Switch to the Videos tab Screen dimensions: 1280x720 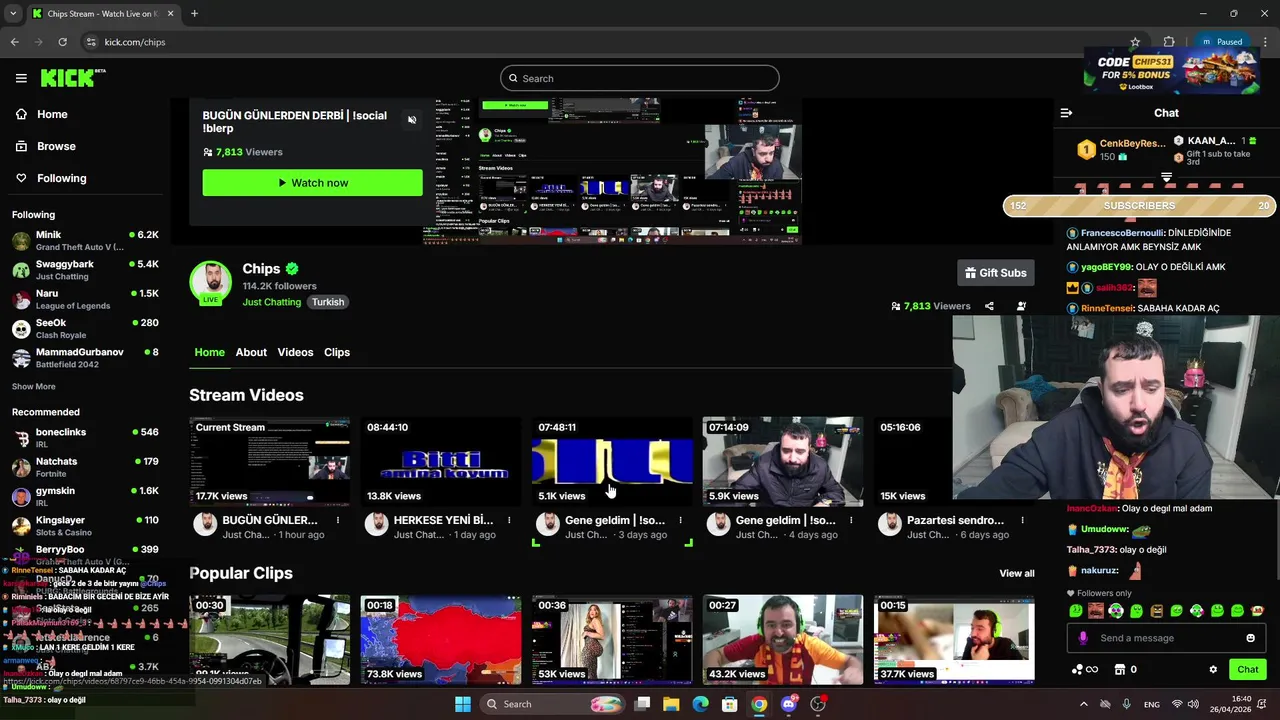[x=295, y=352]
